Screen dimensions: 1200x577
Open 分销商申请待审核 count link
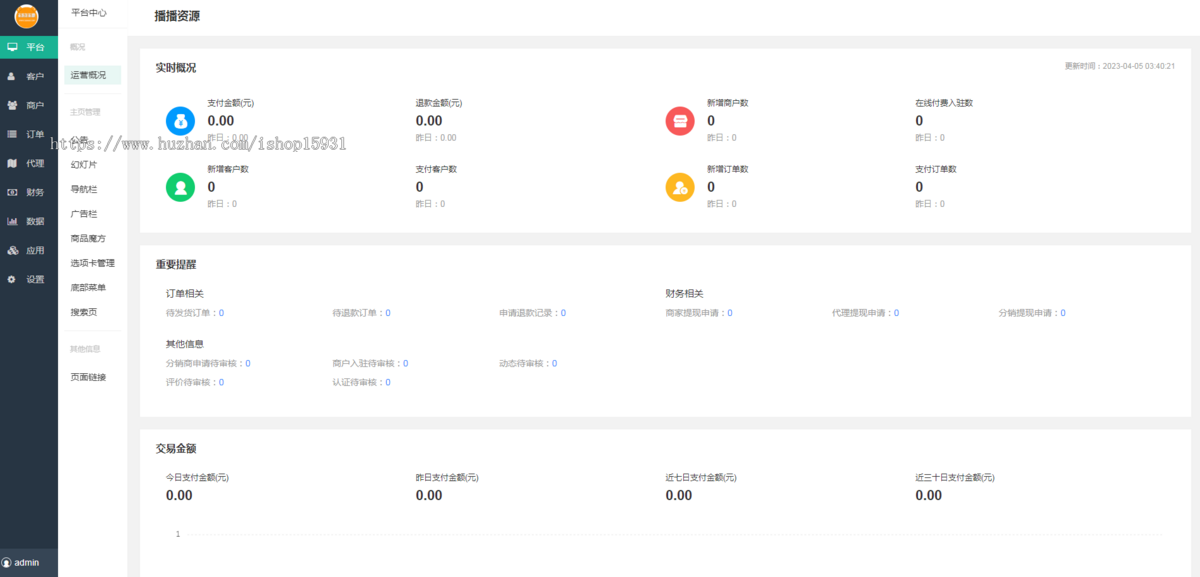pyautogui.click(x=248, y=364)
